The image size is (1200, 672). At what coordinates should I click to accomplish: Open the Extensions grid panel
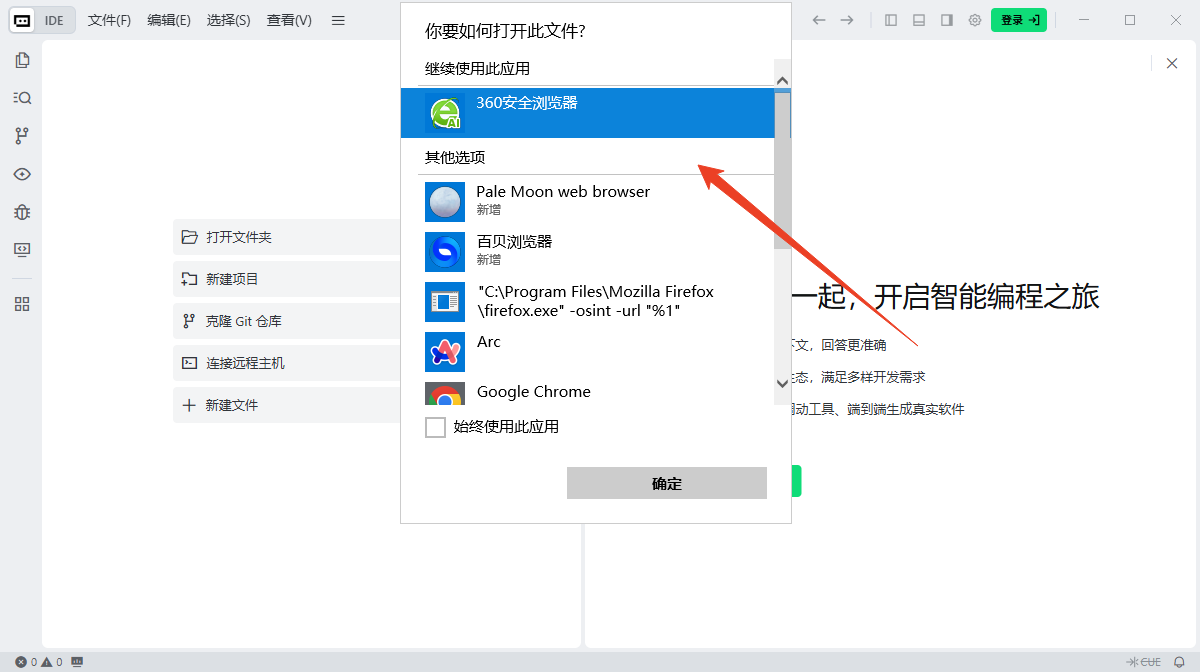(x=22, y=304)
